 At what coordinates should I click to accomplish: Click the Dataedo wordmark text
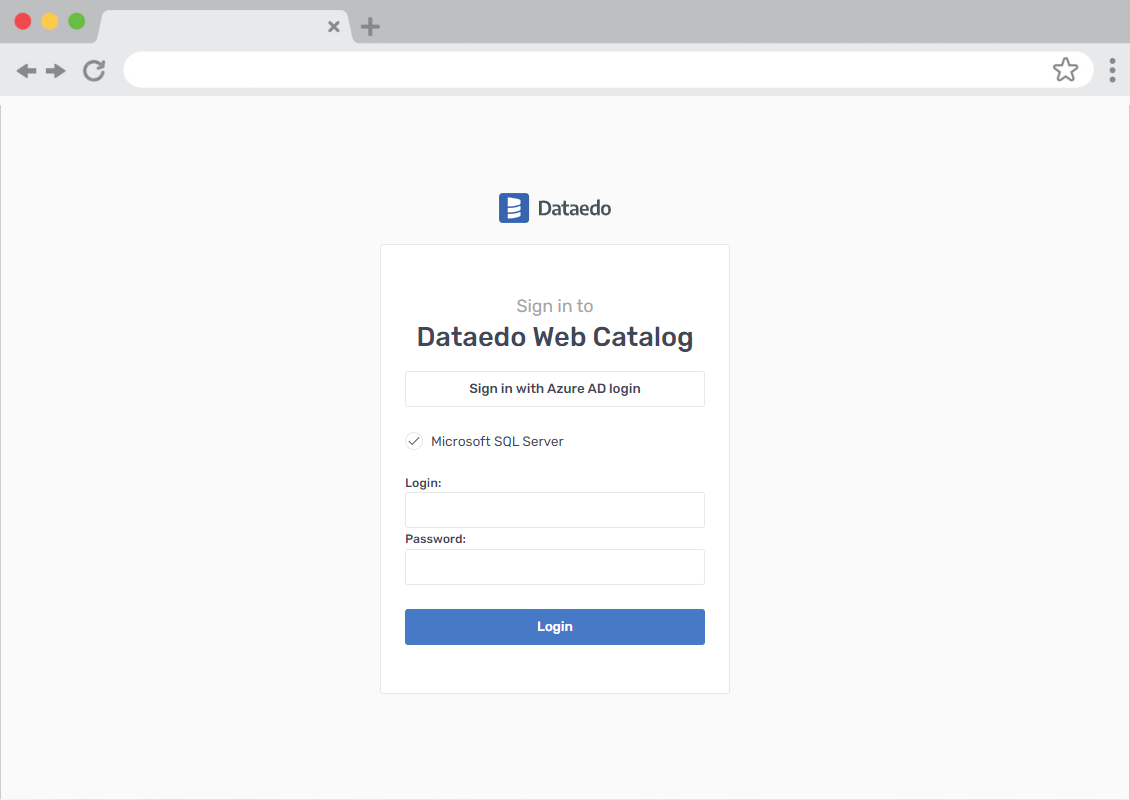pyautogui.click(x=574, y=208)
